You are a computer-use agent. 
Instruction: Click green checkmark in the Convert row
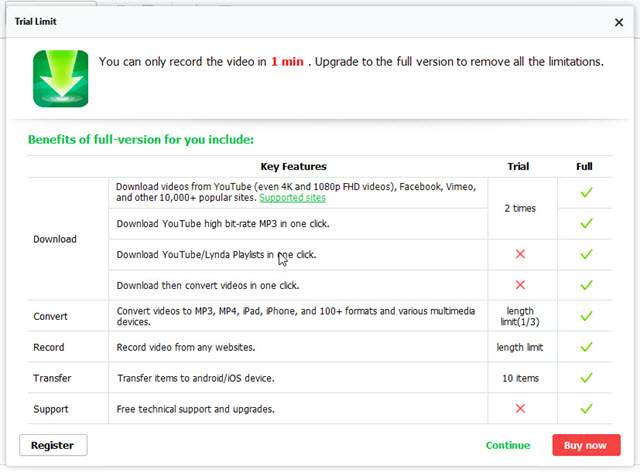(586, 316)
